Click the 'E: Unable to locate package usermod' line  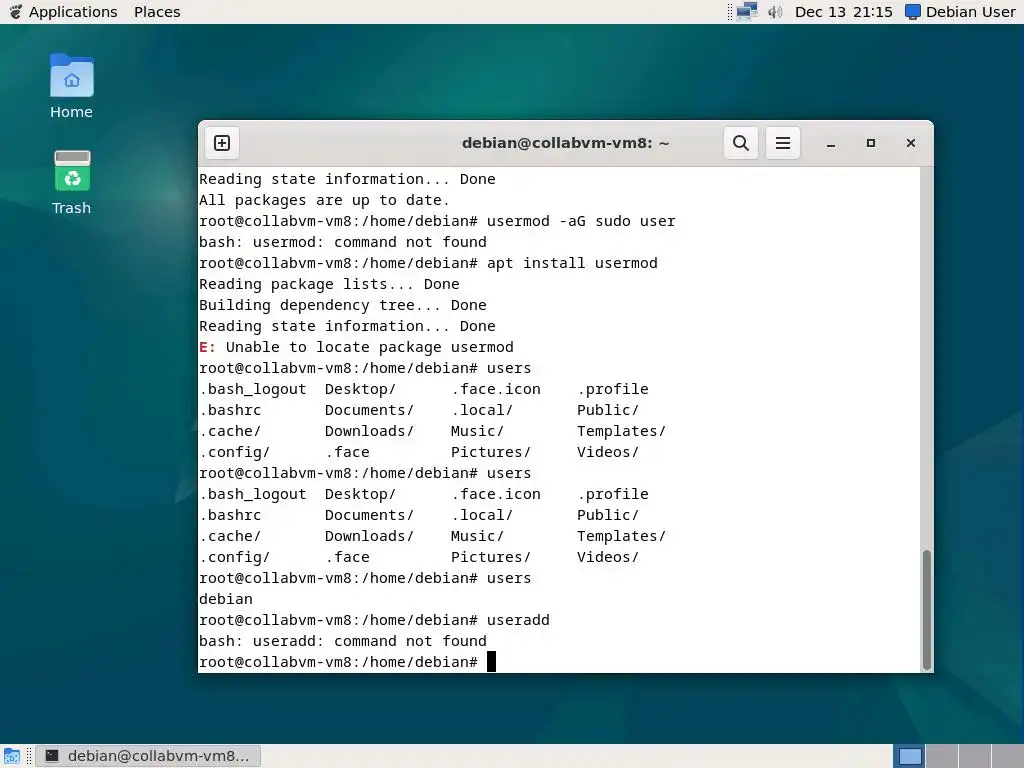click(x=357, y=347)
